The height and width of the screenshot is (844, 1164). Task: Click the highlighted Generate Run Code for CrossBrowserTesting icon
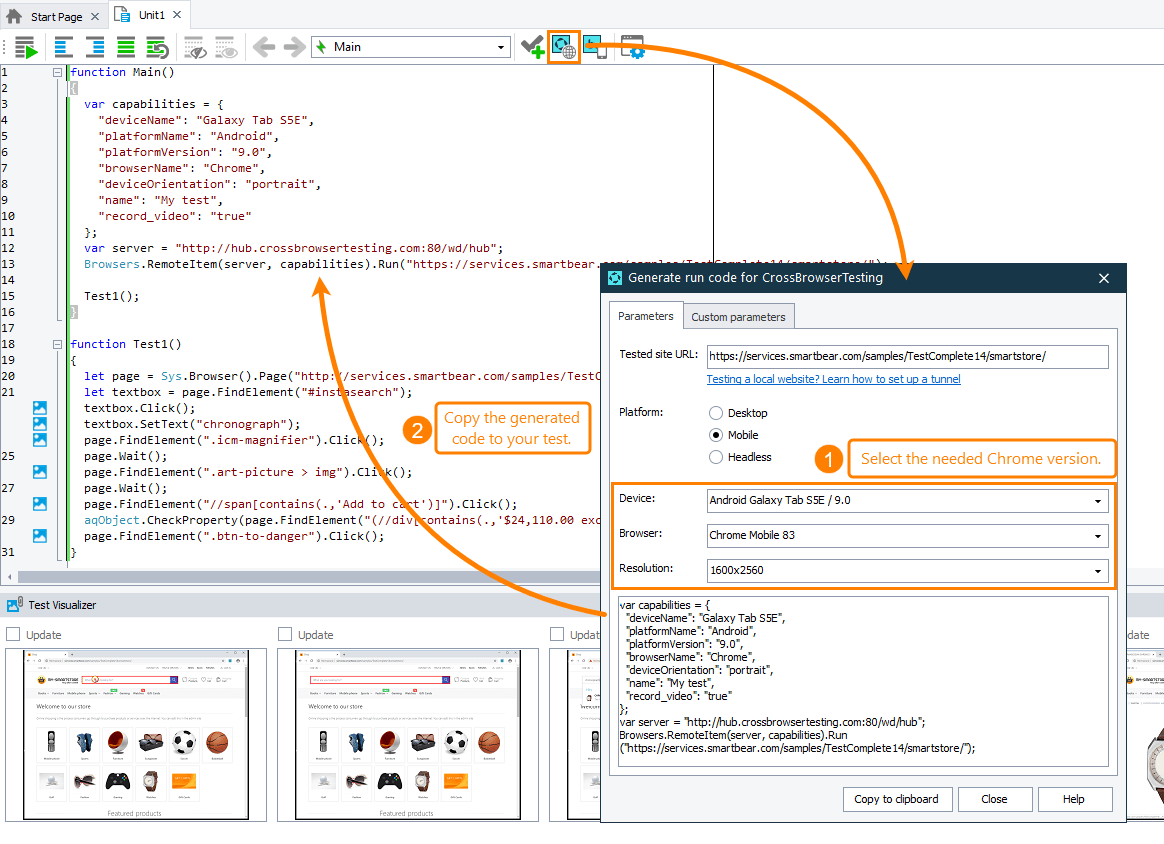click(x=563, y=47)
